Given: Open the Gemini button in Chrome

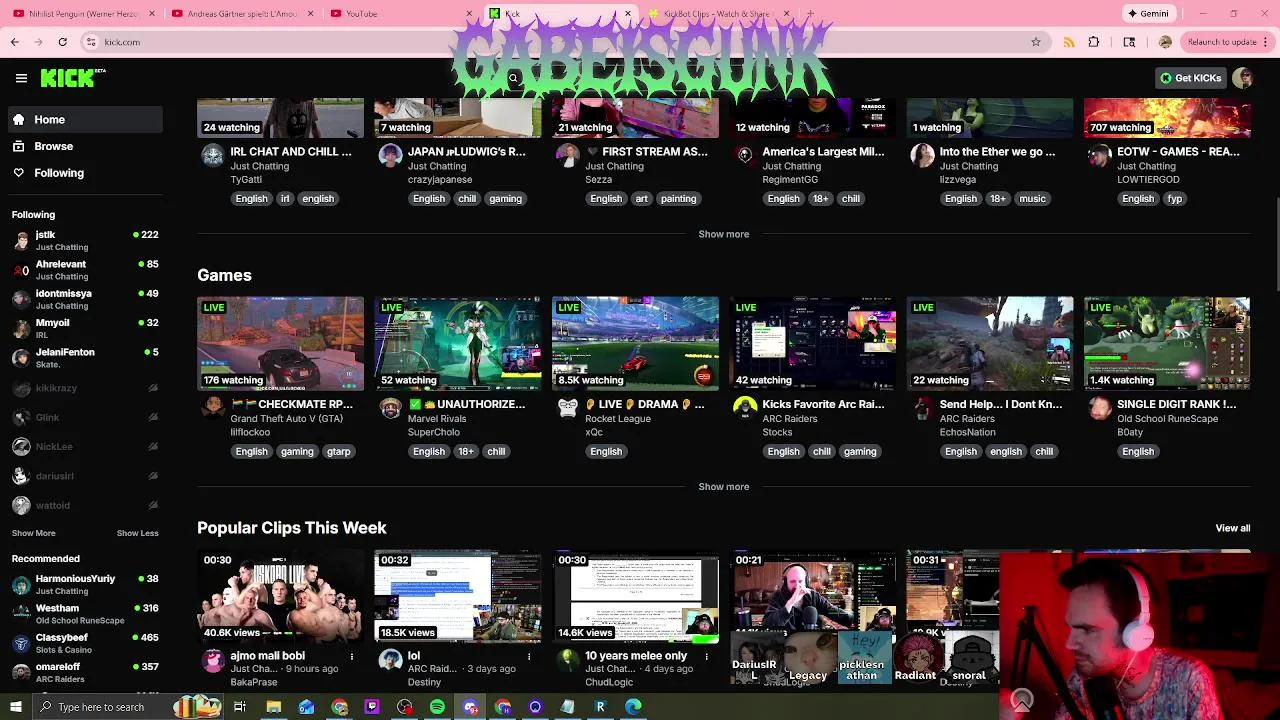Looking at the screenshot, I should tap(1148, 13).
